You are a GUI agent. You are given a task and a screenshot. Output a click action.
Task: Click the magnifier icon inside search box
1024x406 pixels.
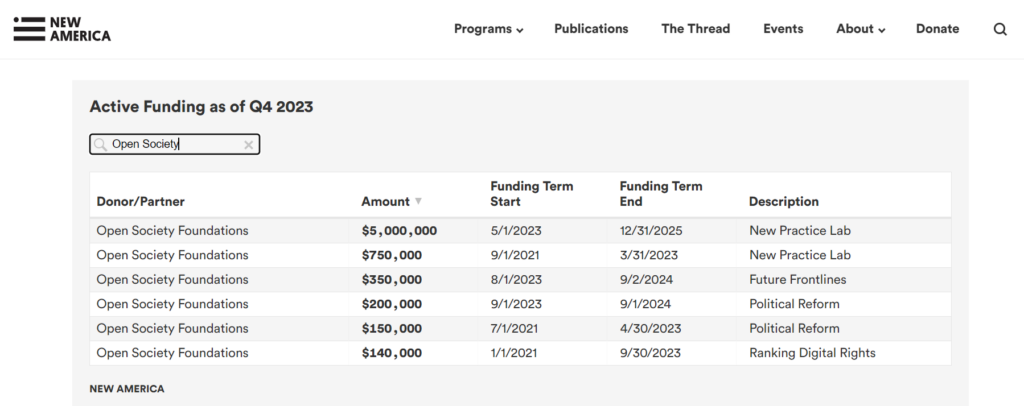[x=100, y=144]
